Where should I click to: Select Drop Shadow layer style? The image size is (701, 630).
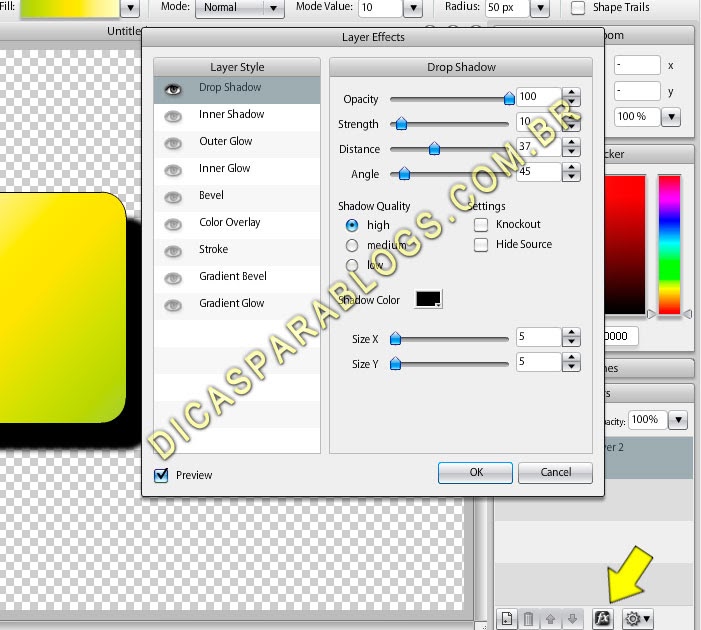pos(237,90)
